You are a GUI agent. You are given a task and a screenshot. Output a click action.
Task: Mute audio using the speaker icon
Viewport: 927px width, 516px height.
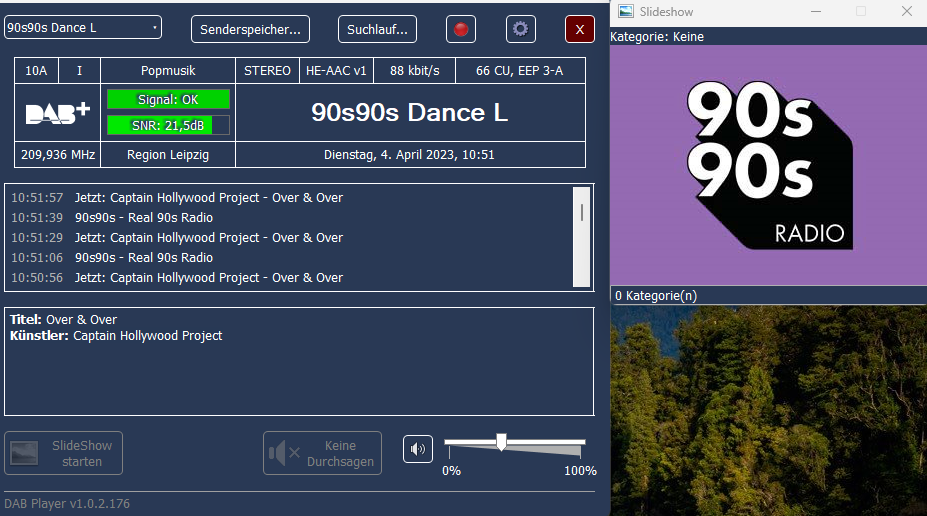[x=418, y=449]
